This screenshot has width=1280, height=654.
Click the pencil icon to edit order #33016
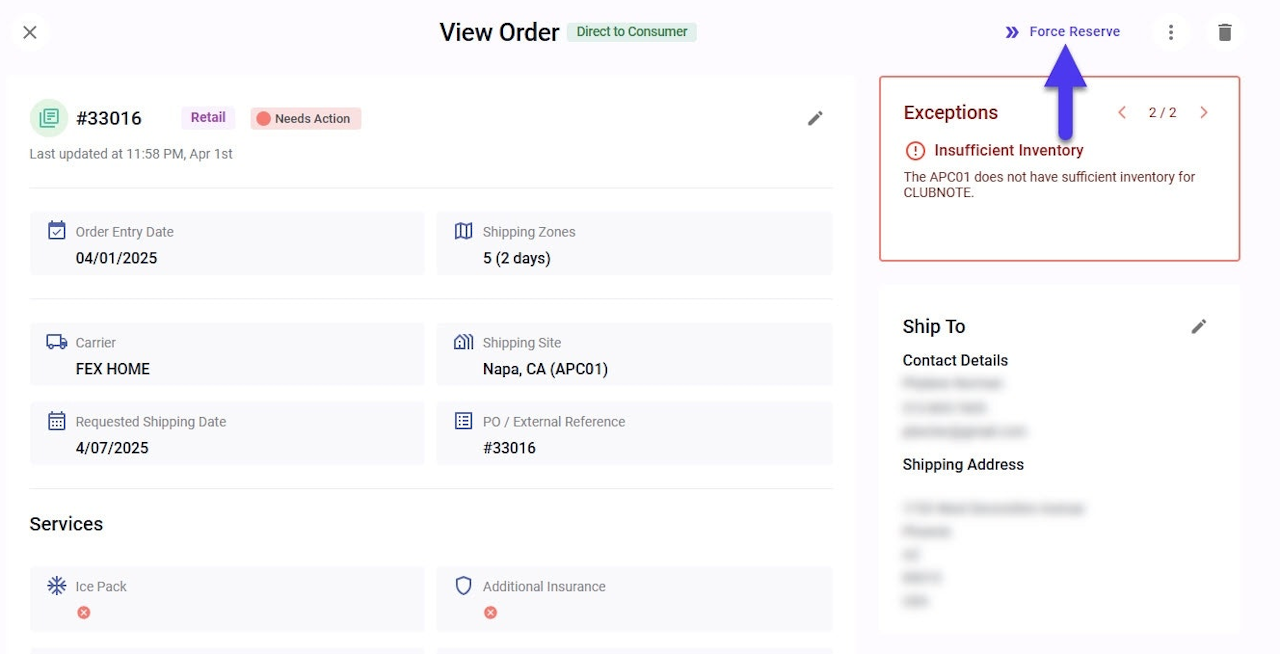click(x=815, y=118)
